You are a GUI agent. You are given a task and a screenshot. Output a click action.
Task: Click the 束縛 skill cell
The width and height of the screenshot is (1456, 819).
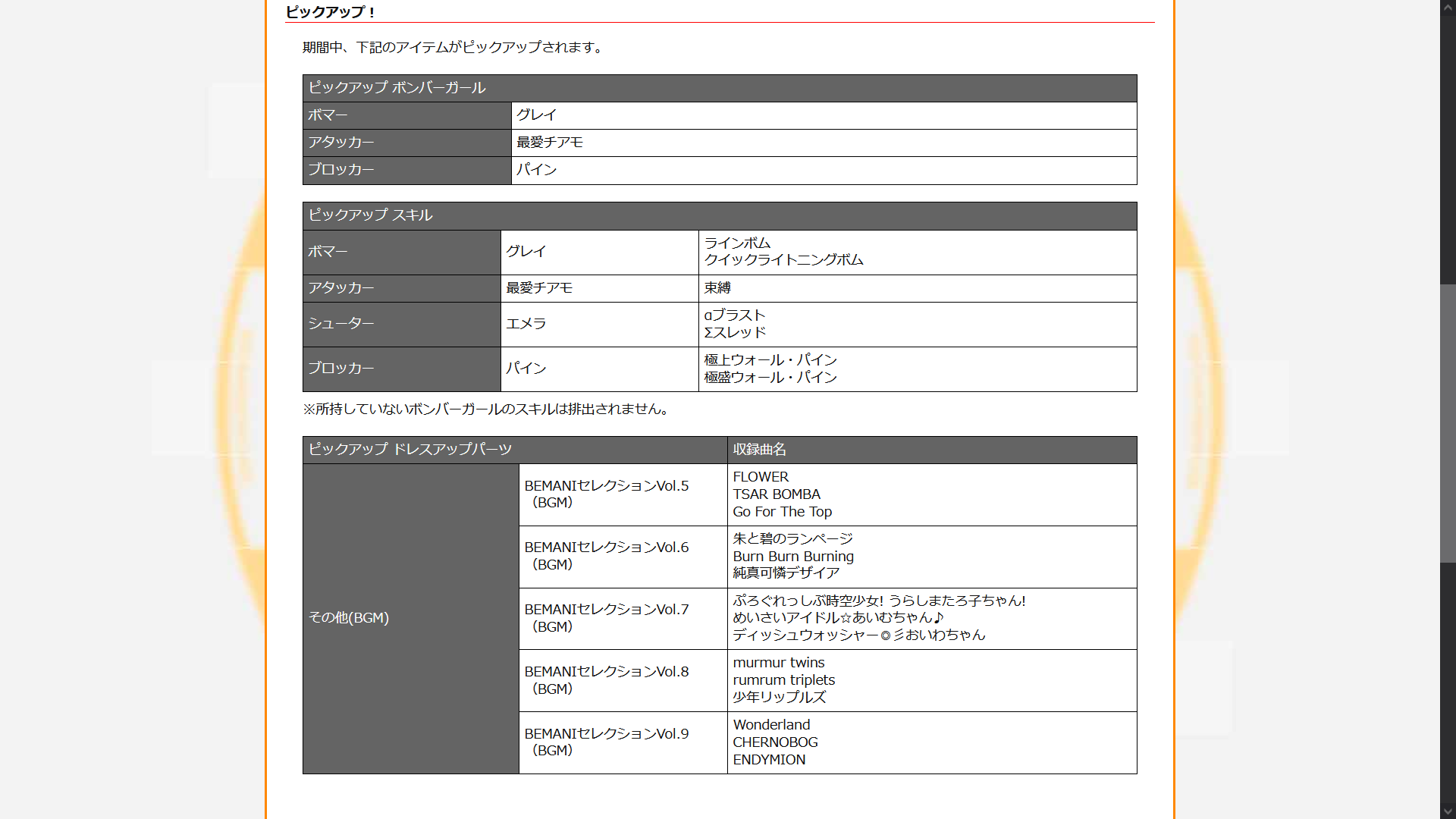click(918, 288)
